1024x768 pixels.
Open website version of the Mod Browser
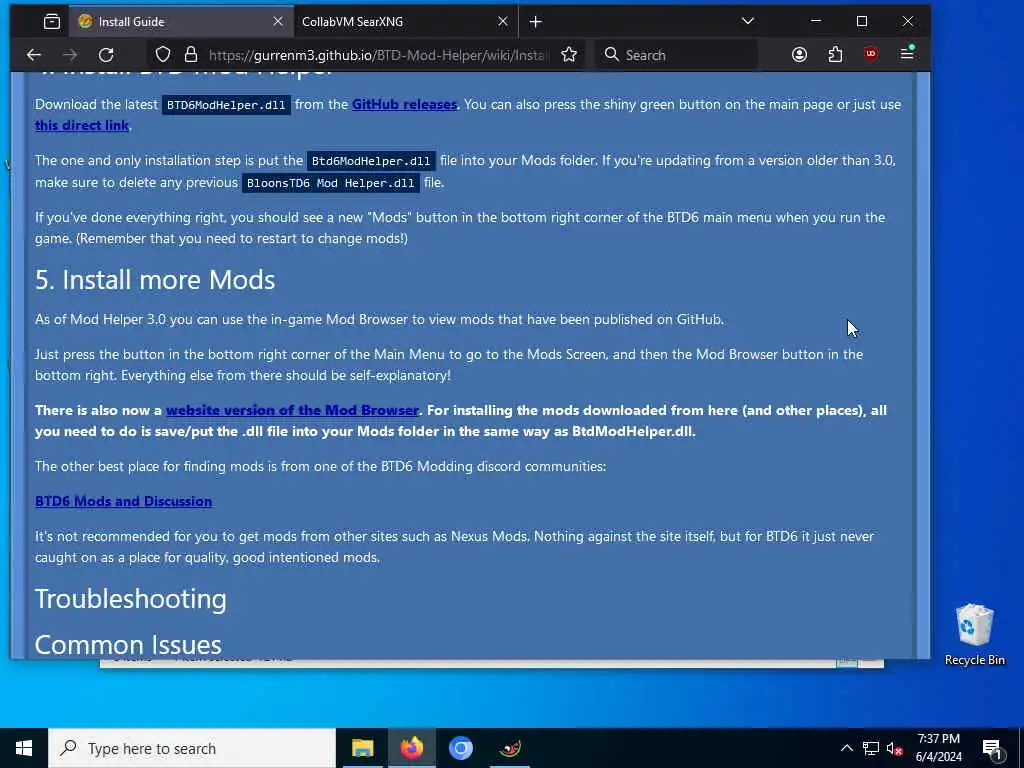[x=292, y=410]
